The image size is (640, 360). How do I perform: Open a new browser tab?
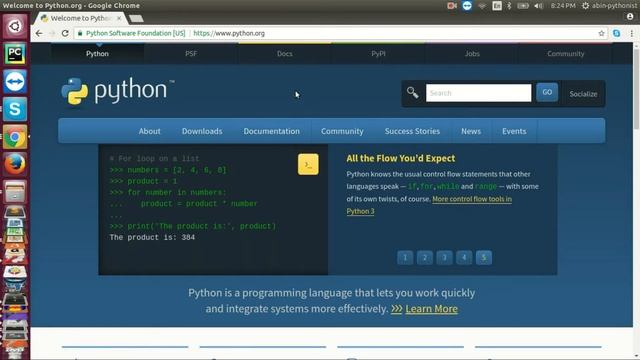click(136, 18)
